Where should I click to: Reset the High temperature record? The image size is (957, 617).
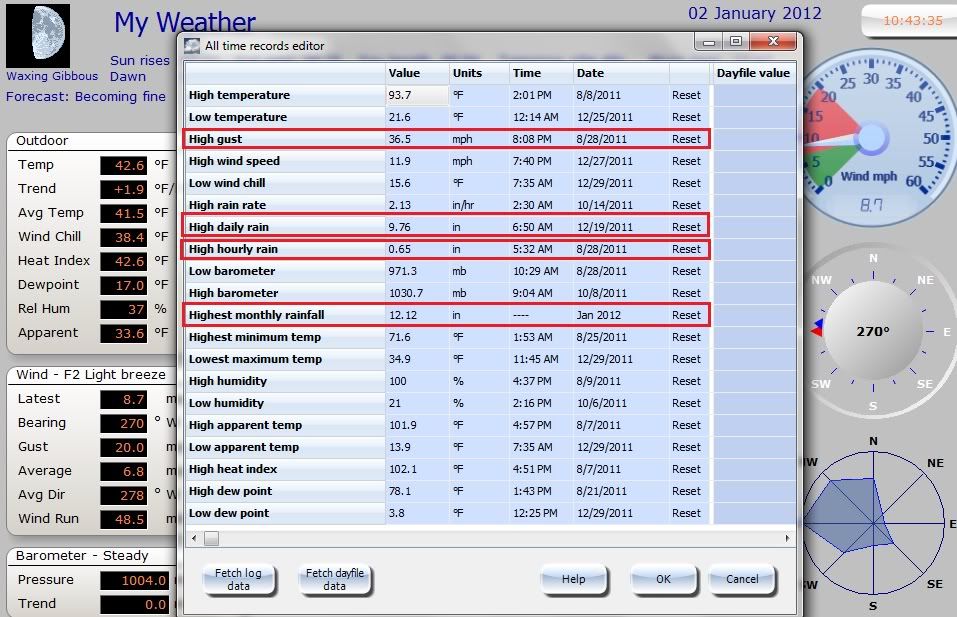tap(686, 95)
